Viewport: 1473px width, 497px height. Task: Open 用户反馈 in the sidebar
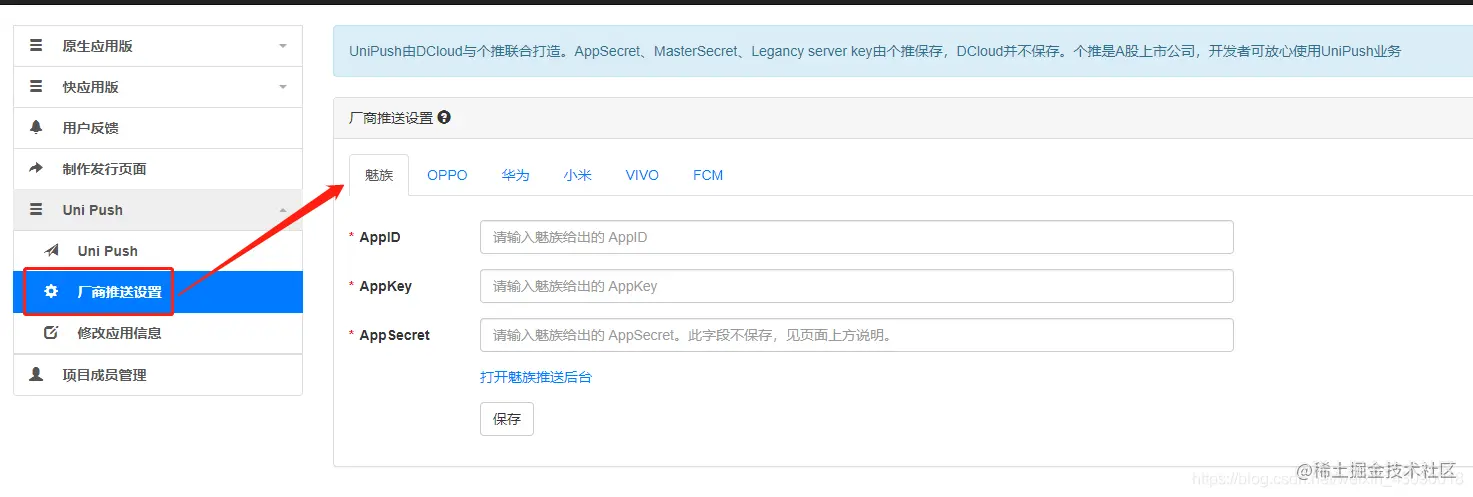(158, 128)
